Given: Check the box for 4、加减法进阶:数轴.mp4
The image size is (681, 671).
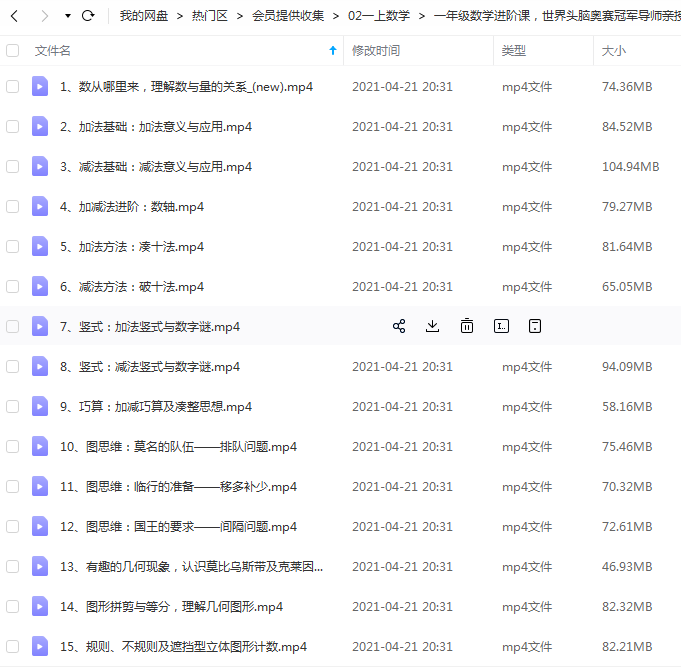Looking at the screenshot, I should tap(13, 206).
